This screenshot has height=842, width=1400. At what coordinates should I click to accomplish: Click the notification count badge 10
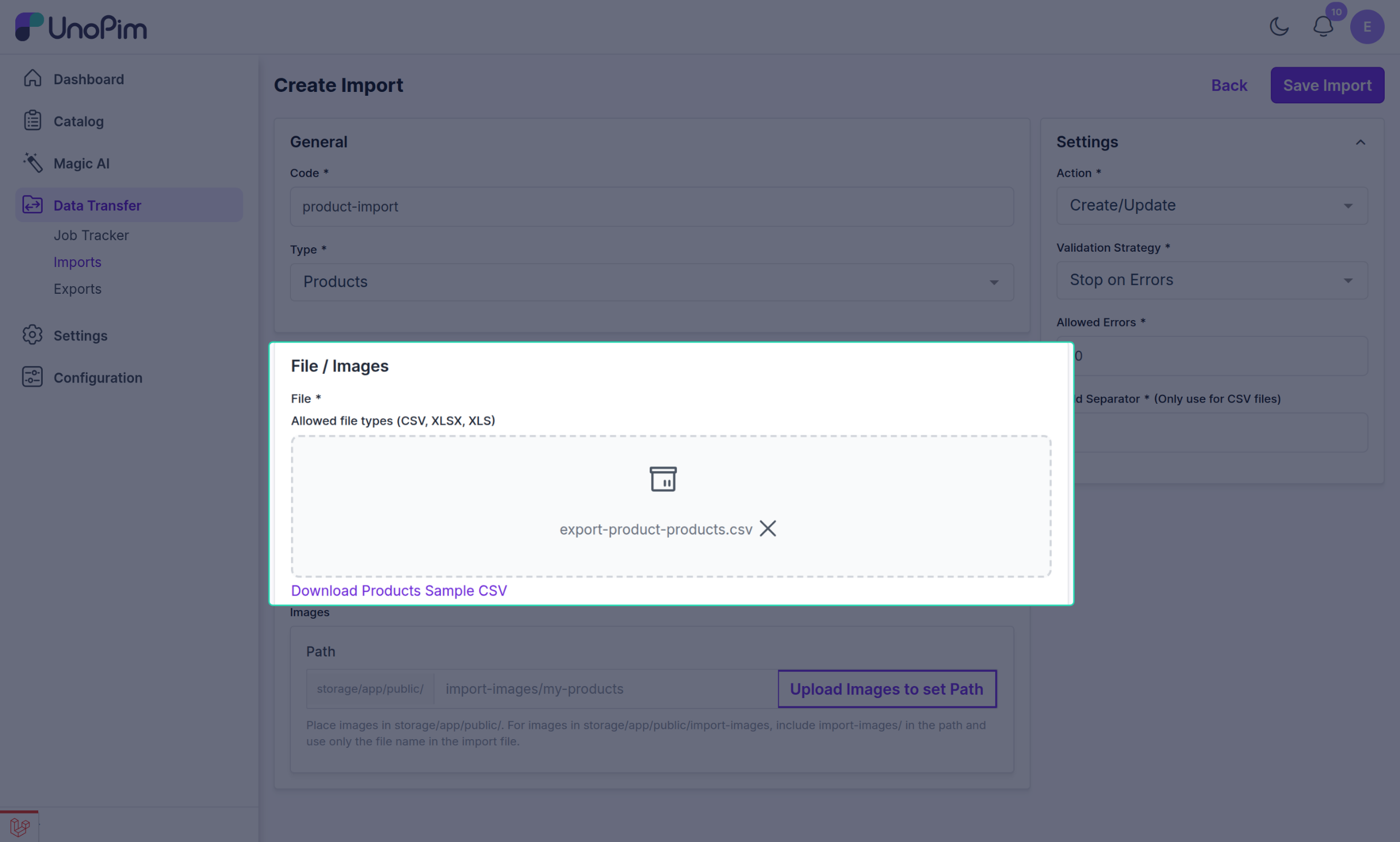(x=1336, y=11)
